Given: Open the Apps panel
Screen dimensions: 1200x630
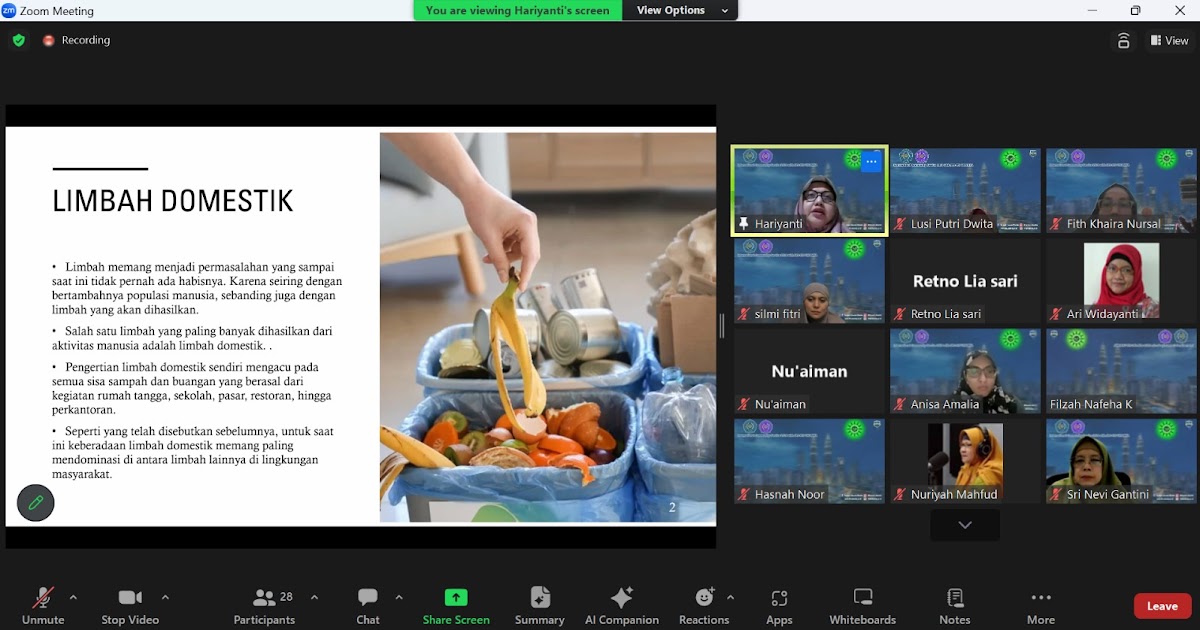Looking at the screenshot, I should [779, 605].
